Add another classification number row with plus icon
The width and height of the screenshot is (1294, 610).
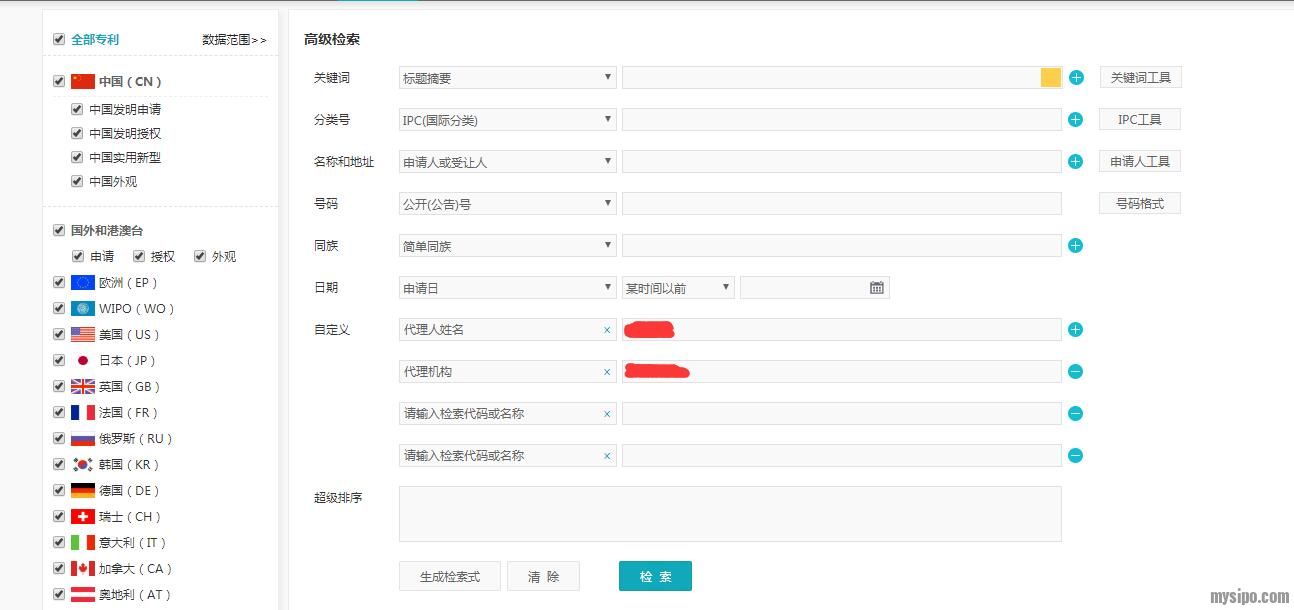tap(1076, 120)
